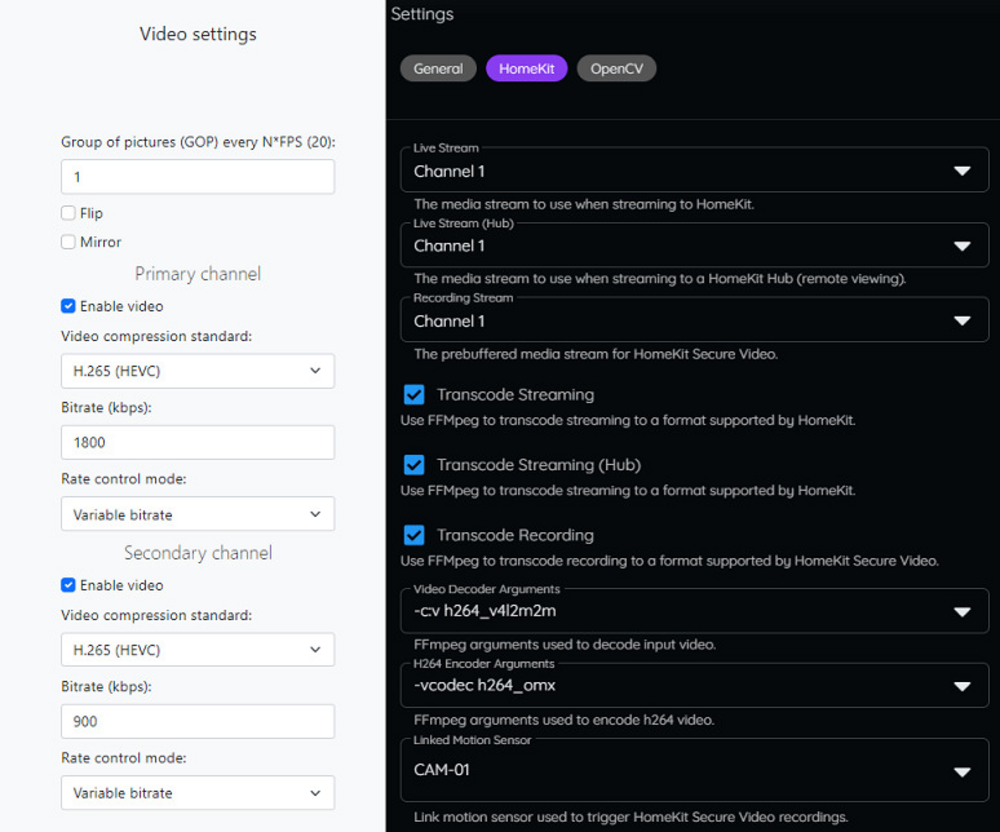Disable Transcode Streaming (Hub) checkbox
This screenshot has width=1000, height=832.
point(414,465)
